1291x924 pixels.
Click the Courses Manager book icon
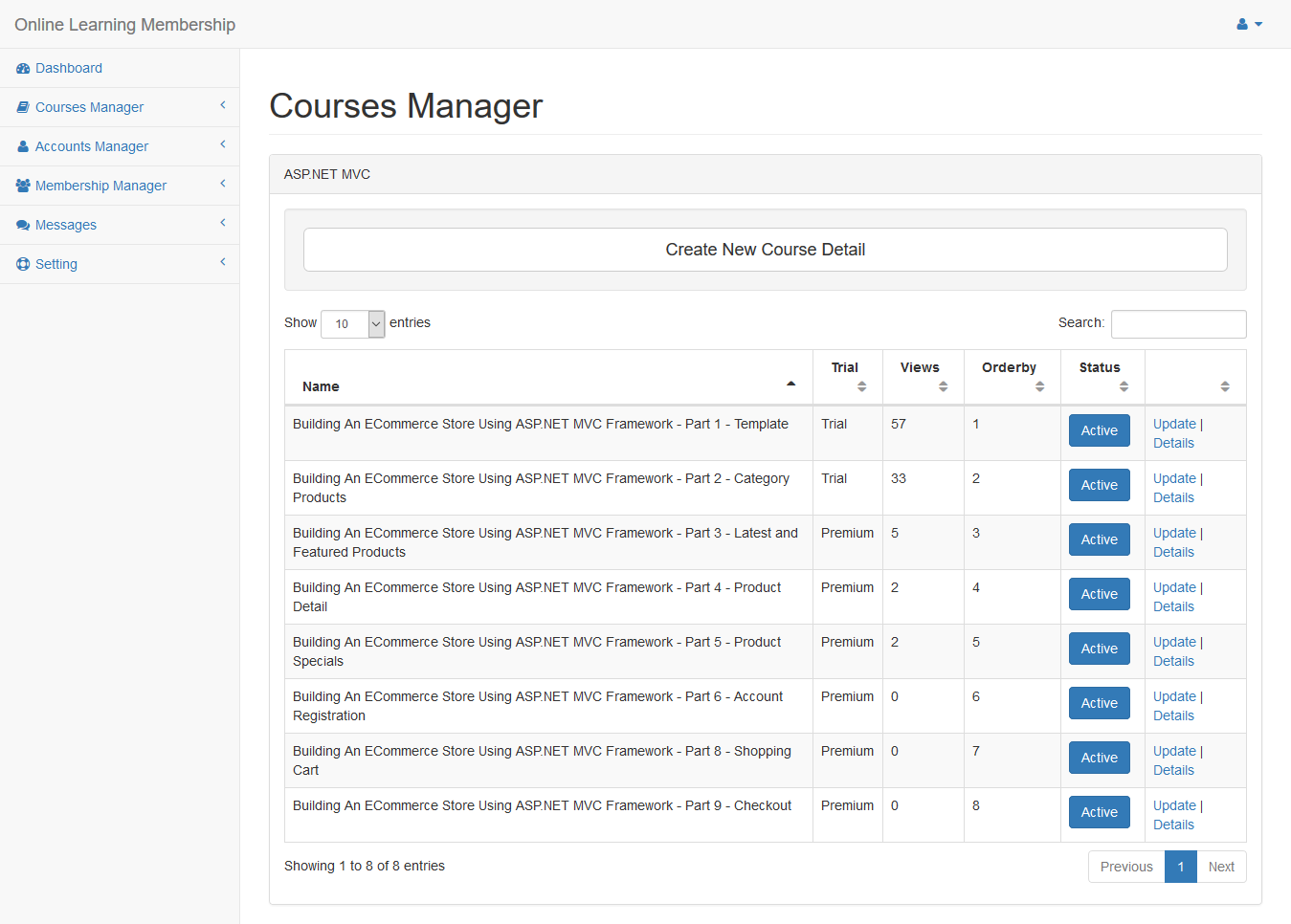point(23,107)
